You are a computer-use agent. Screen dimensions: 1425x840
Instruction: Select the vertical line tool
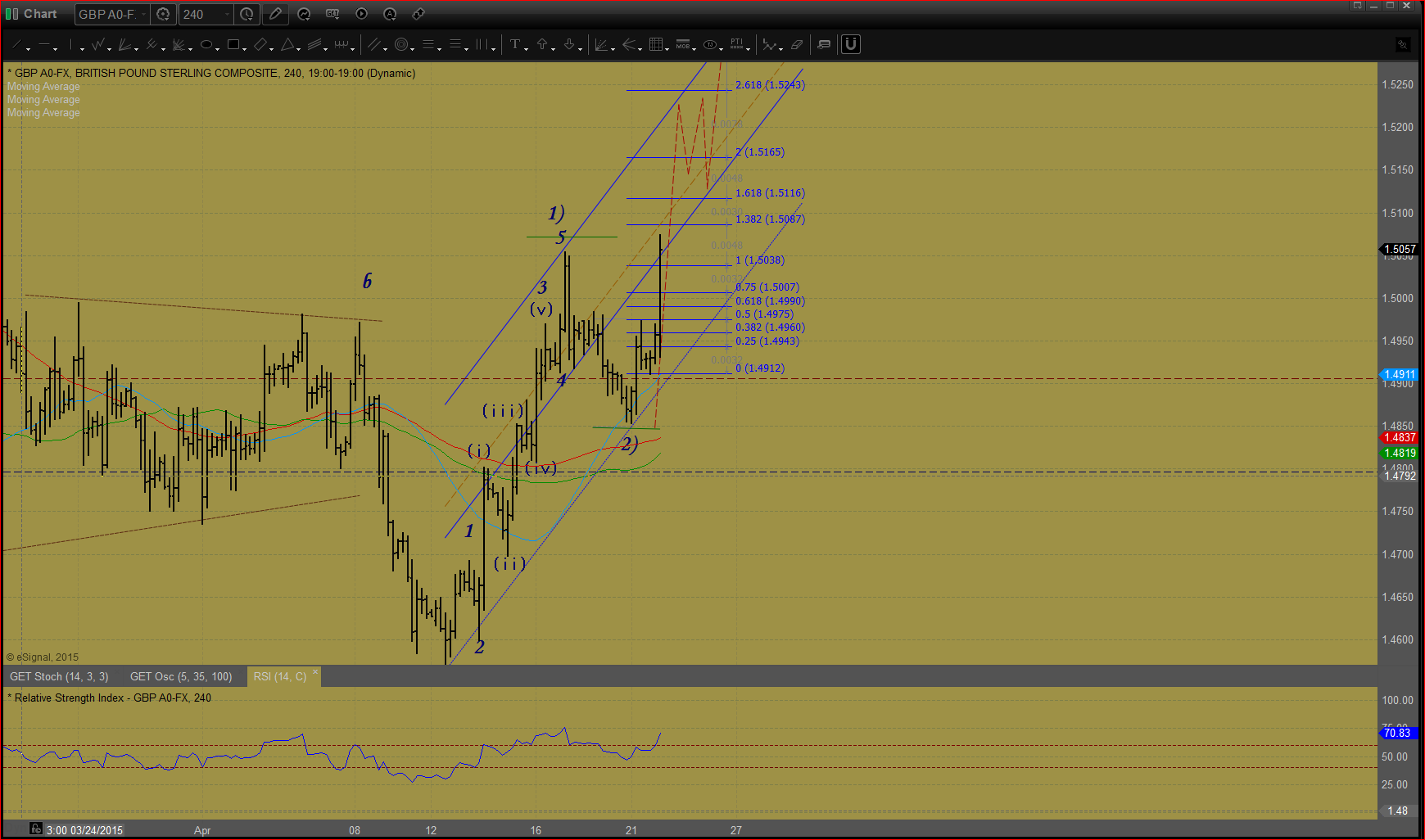click(70, 44)
